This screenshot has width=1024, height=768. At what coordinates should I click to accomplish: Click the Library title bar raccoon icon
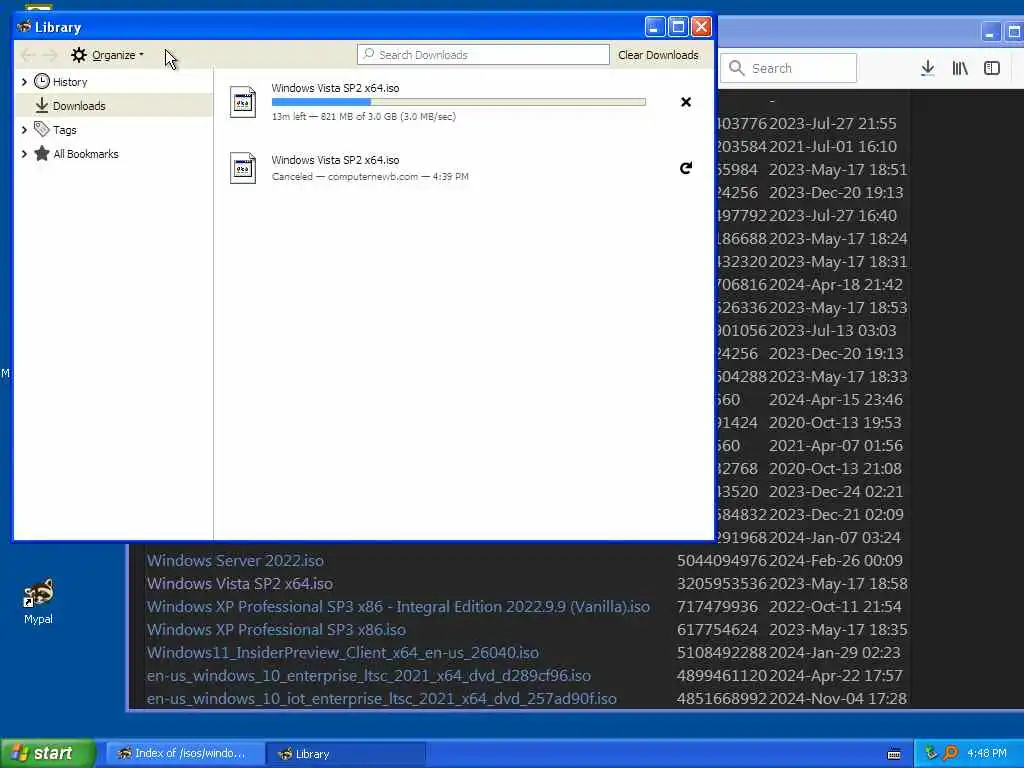click(24, 27)
